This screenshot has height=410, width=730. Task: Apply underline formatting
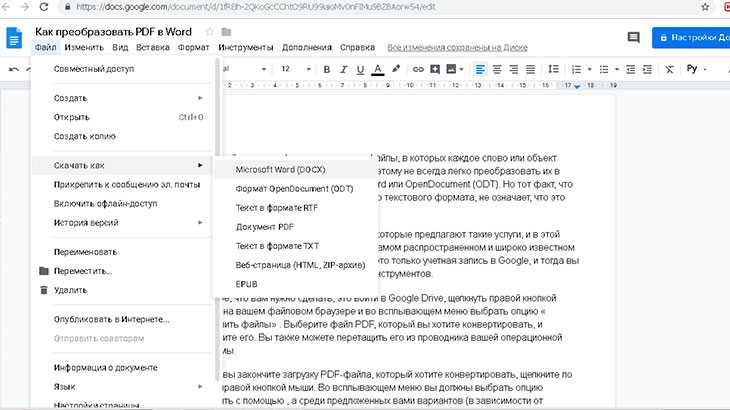(x=360, y=69)
